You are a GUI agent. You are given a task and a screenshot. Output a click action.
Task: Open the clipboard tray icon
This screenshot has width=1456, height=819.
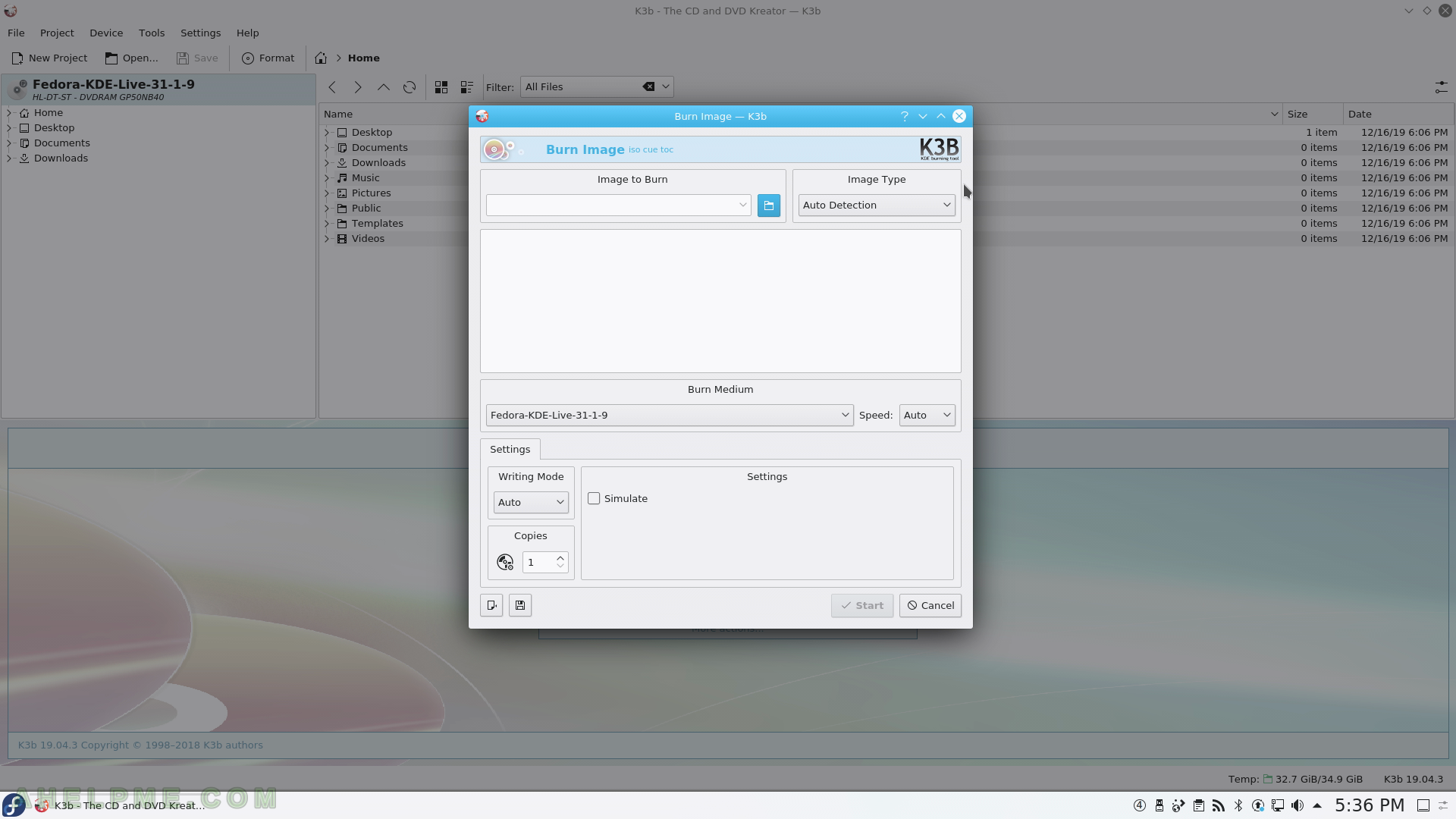[x=1199, y=805]
